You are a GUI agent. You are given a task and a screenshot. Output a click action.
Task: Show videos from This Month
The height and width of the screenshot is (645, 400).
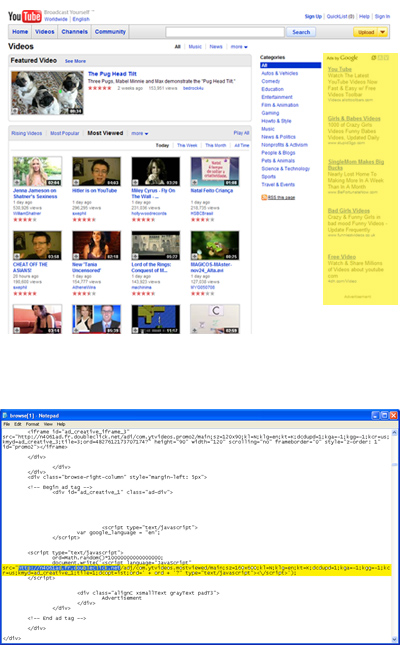click(216, 145)
